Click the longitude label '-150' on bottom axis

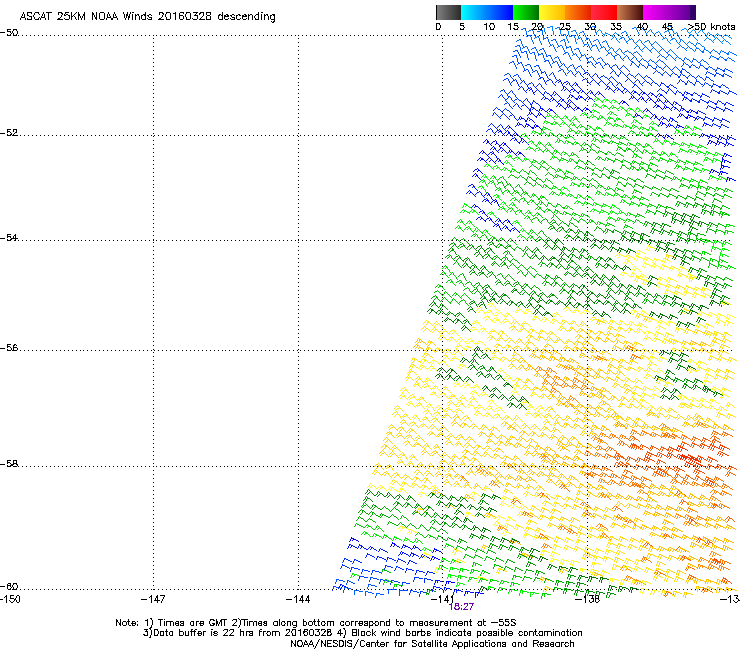pos(10,599)
